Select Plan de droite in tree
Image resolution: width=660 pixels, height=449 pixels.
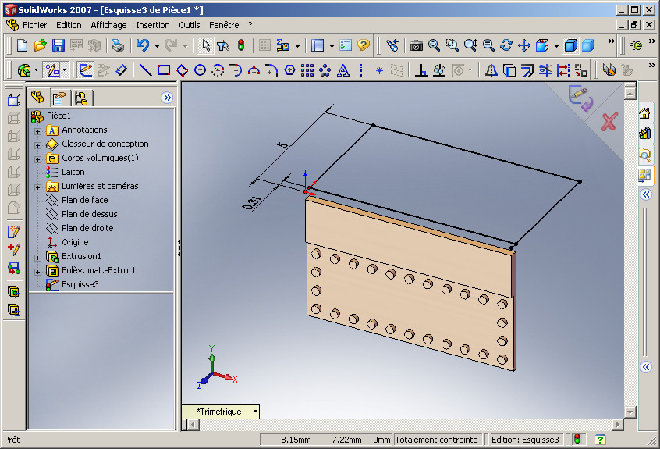(x=87, y=228)
